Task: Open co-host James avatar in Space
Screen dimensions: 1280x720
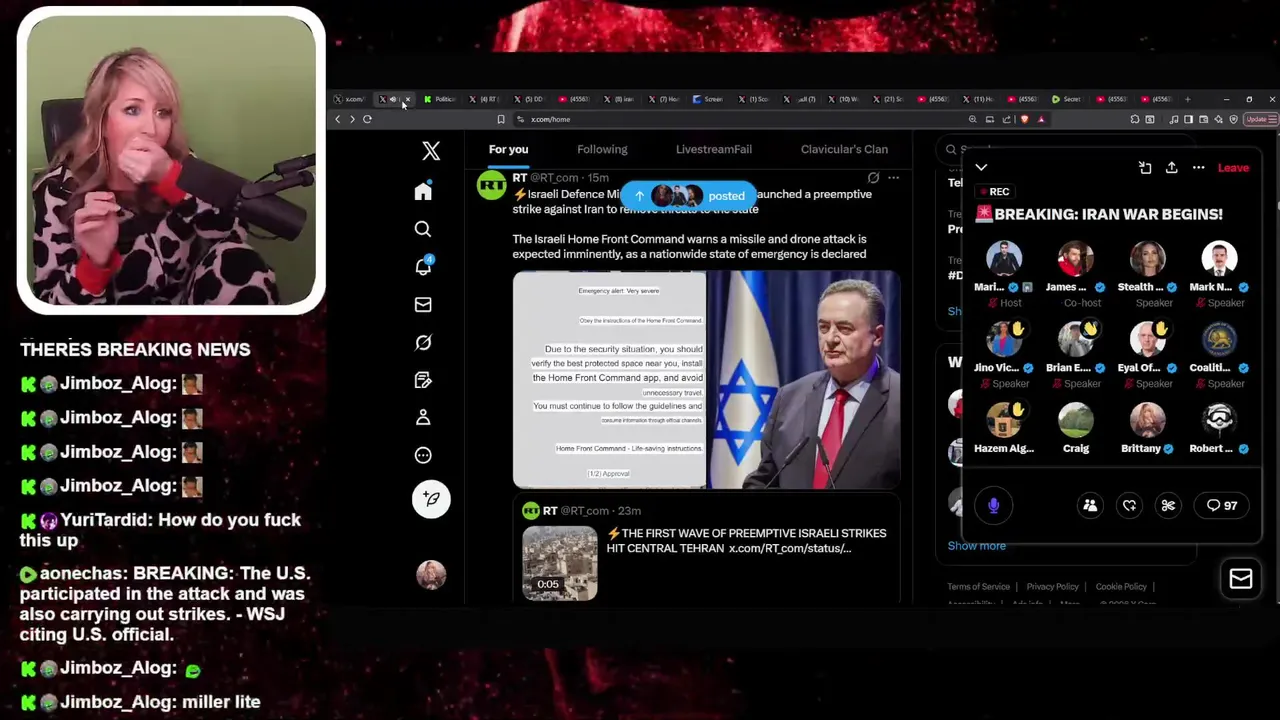Action: (x=1076, y=259)
